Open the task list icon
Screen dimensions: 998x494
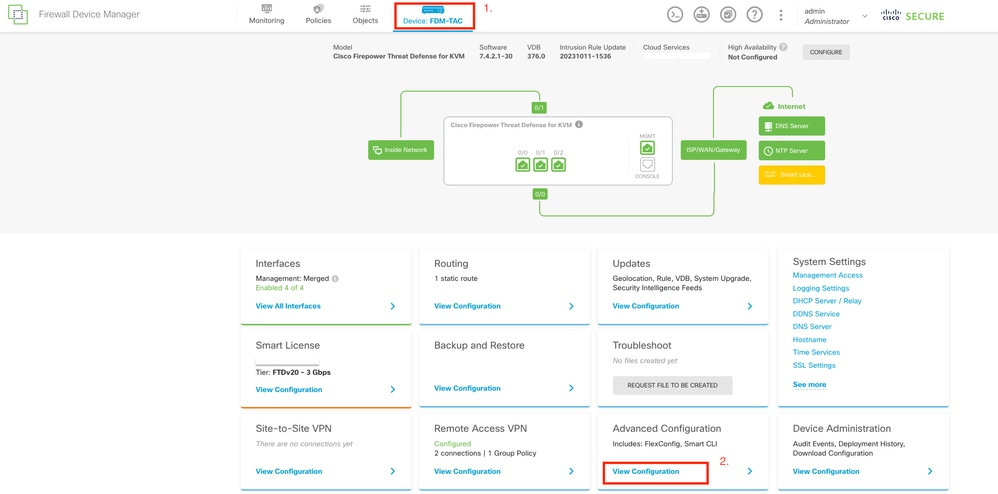[728, 15]
